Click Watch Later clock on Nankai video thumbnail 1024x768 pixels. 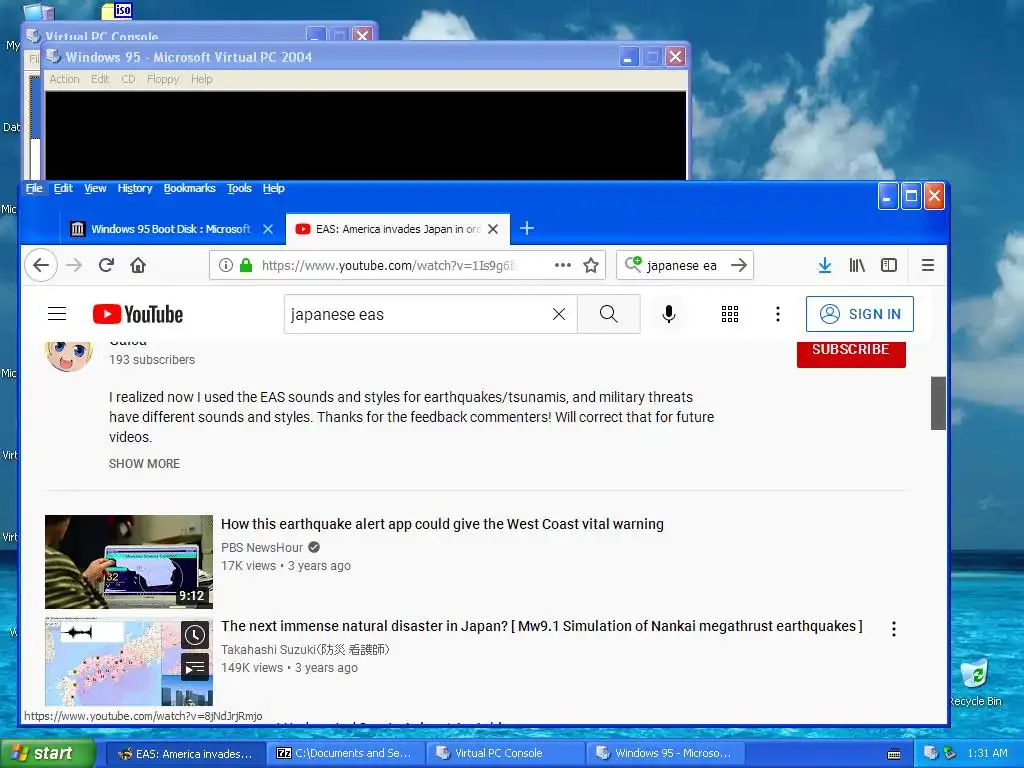point(195,635)
